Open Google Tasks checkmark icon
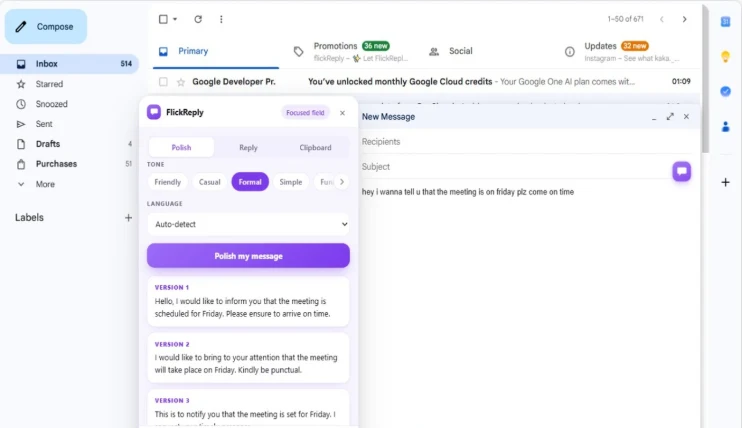 [725, 91]
